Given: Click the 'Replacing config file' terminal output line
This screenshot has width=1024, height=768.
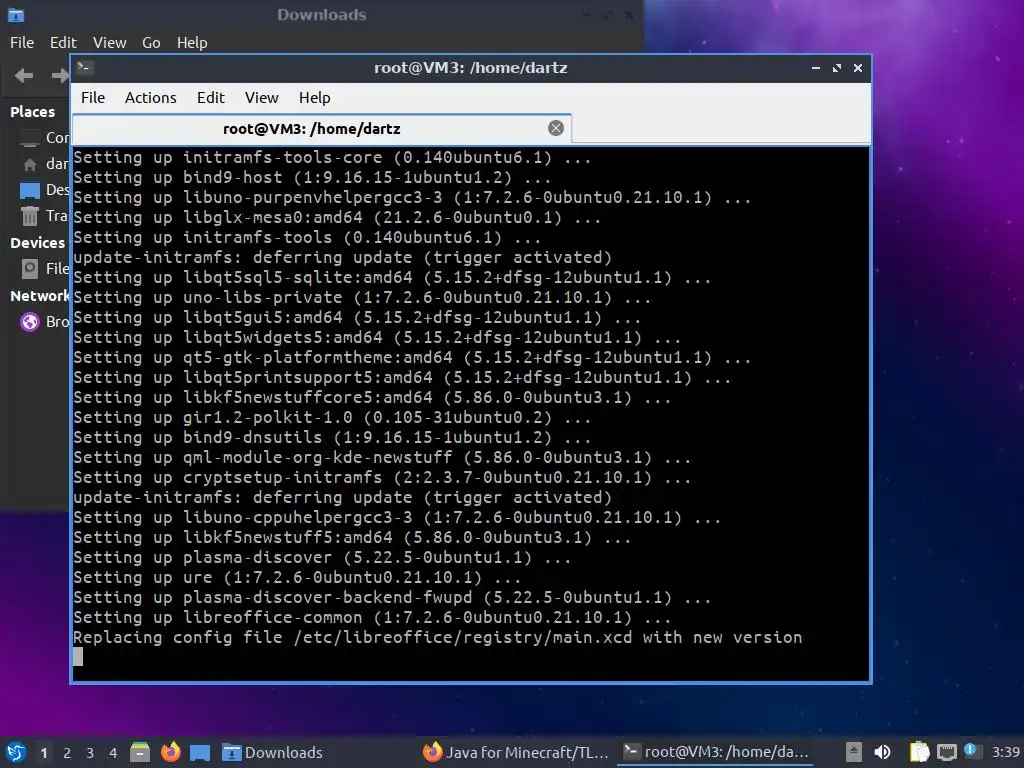Looking at the screenshot, I should 437,637.
